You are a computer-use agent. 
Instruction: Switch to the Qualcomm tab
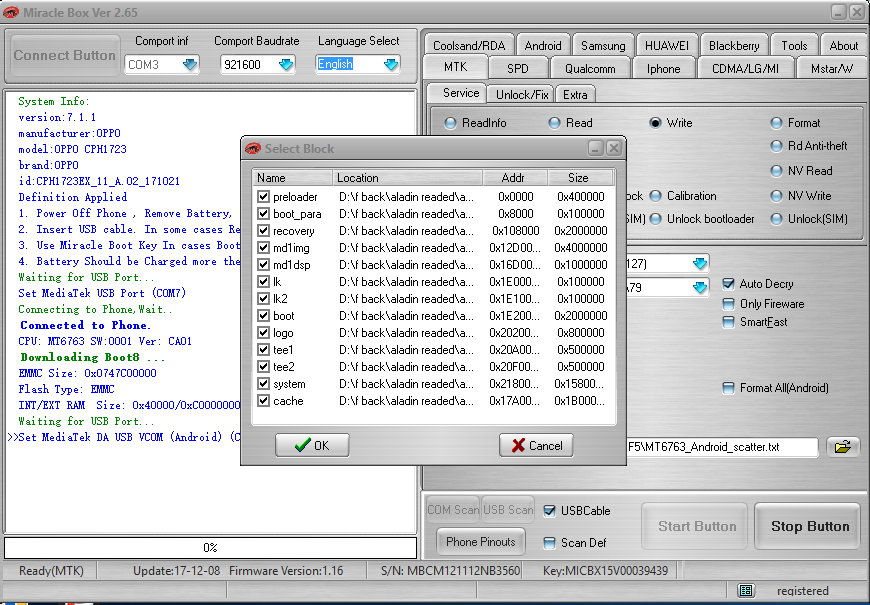pyautogui.click(x=590, y=68)
